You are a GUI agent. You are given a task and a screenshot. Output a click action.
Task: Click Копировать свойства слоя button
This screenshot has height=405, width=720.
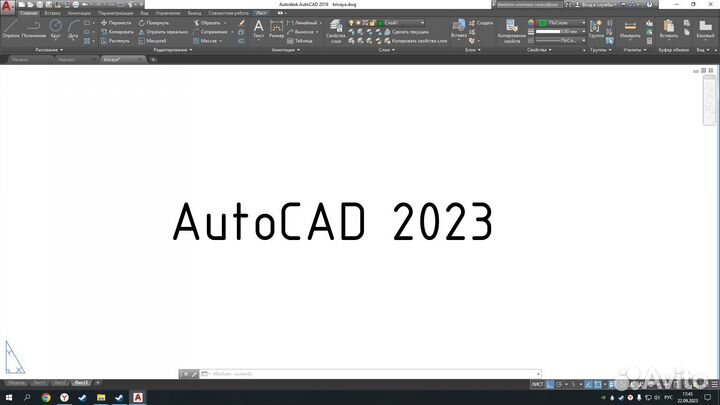(x=416, y=41)
